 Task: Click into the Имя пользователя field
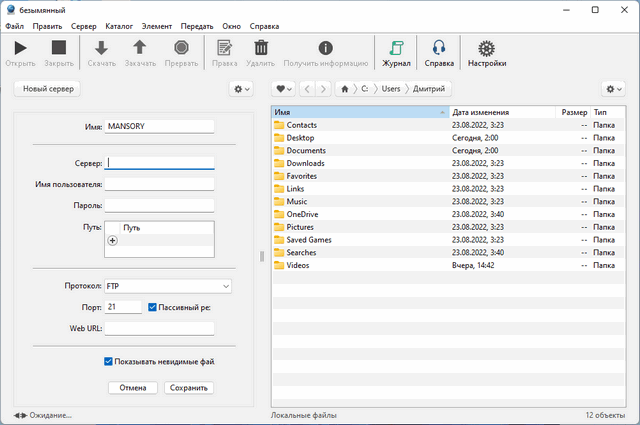pyautogui.click(x=159, y=184)
